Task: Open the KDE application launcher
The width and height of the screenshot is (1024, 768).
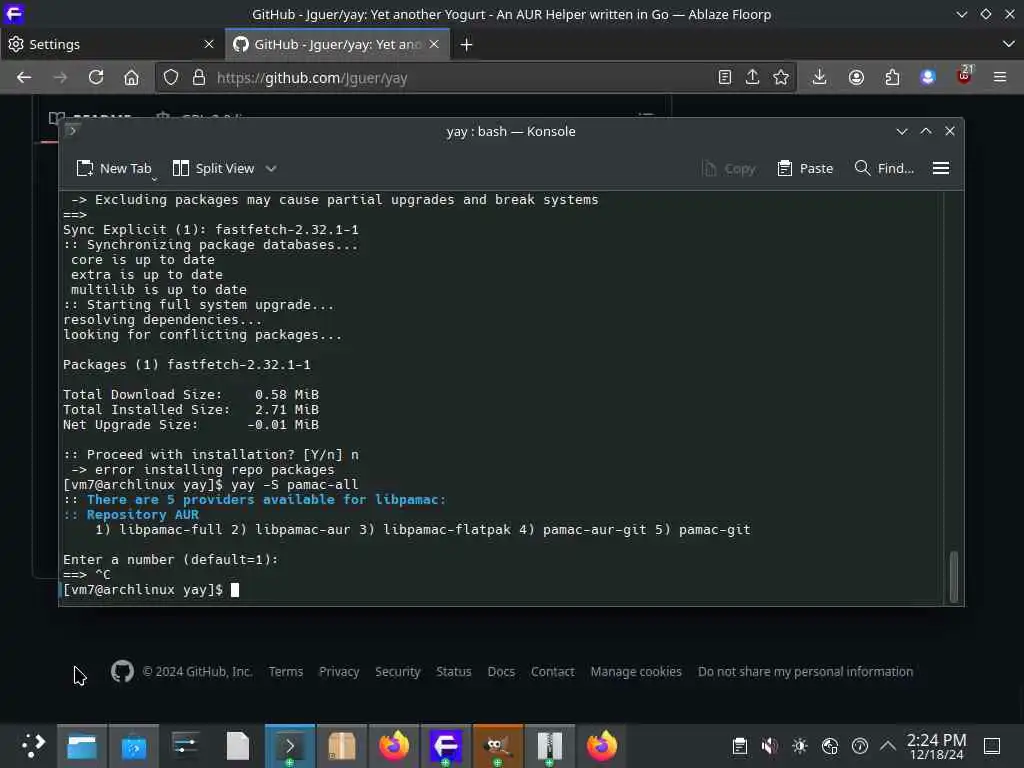Action: point(31,746)
